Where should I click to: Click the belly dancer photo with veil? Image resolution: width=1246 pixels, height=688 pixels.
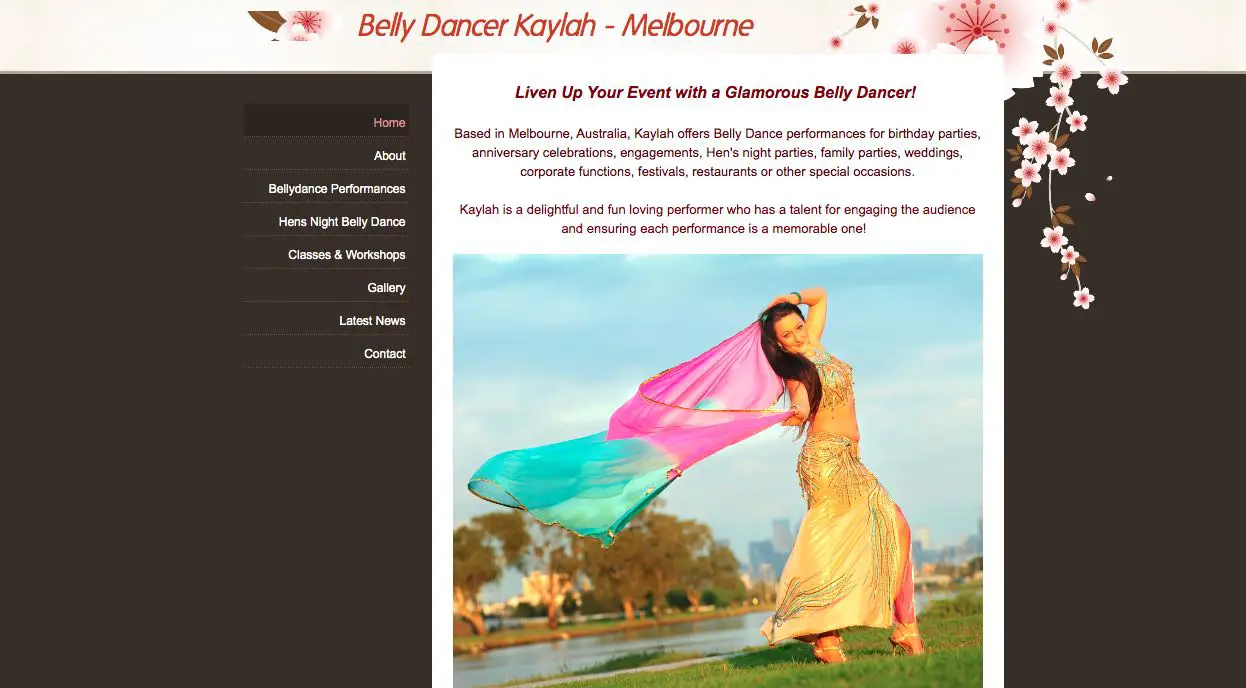[718, 470]
